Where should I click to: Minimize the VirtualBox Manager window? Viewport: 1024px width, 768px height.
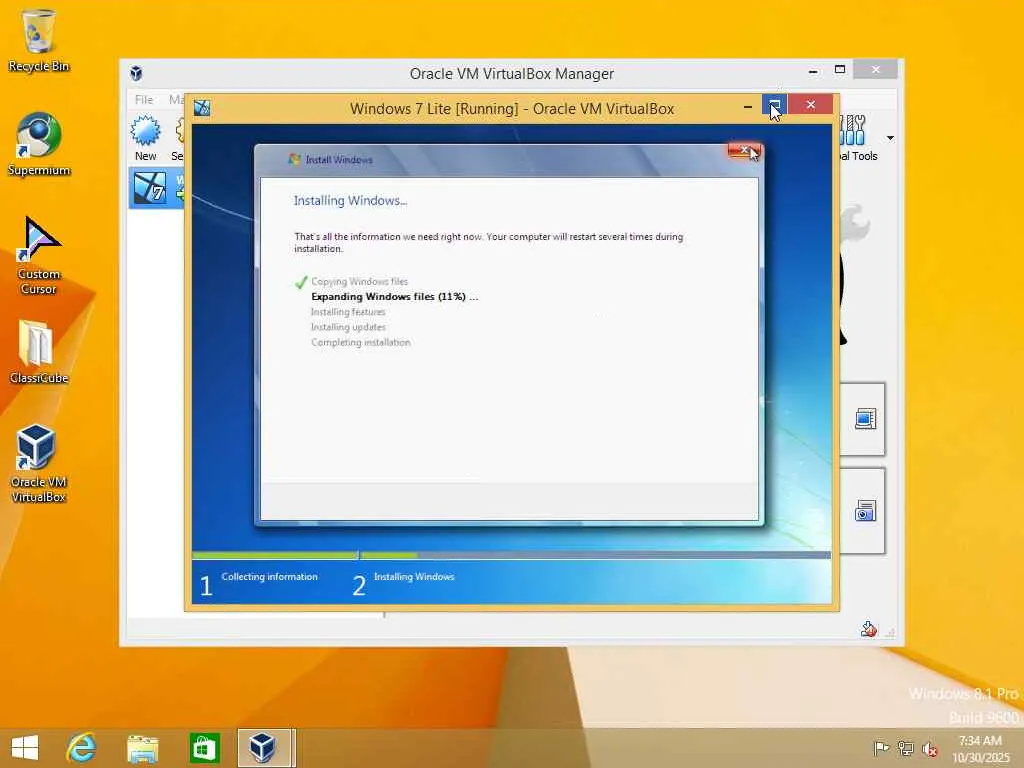point(813,71)
